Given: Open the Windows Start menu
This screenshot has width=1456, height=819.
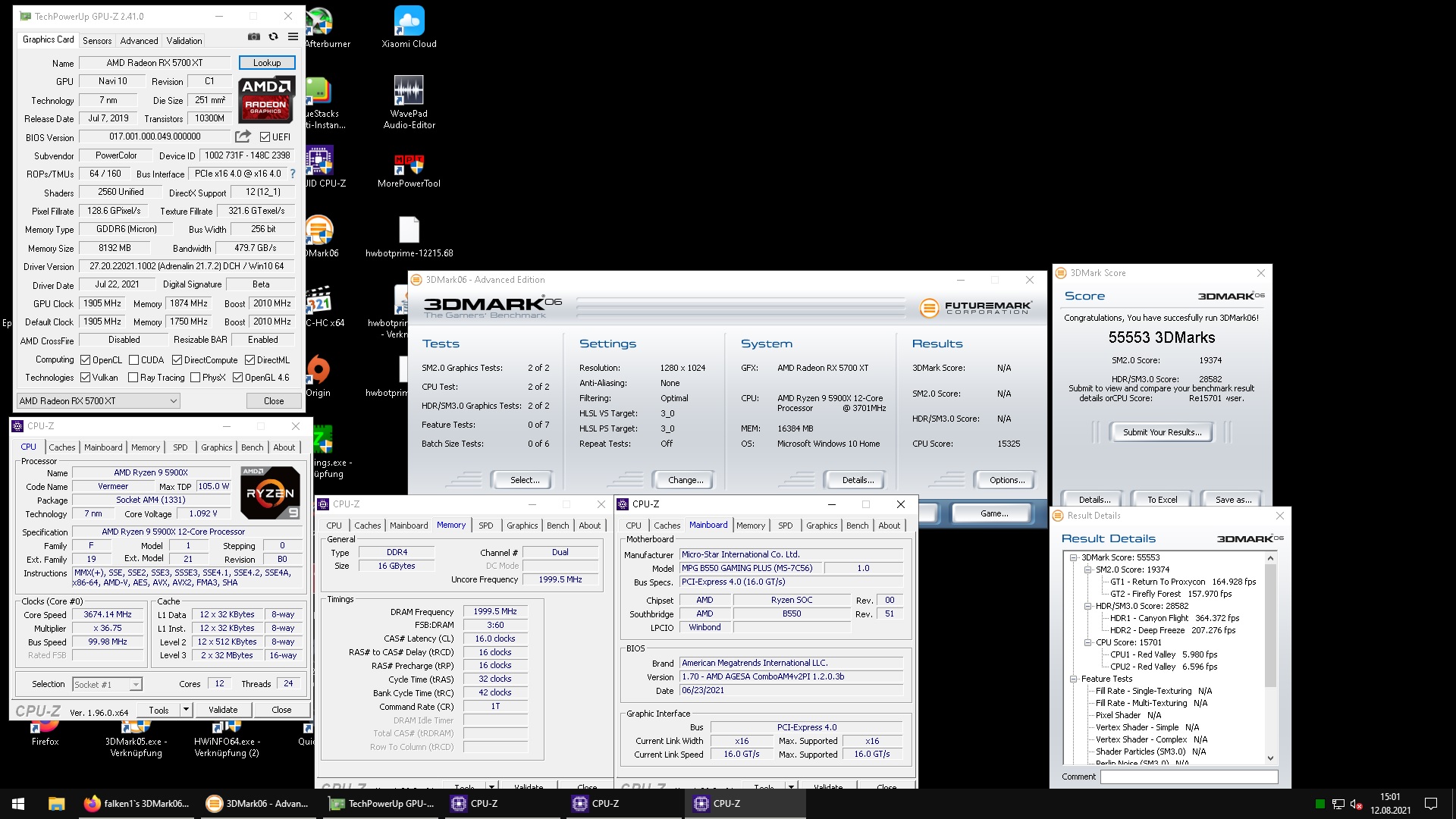Looking at the screenshot, I should pyautogui.click(x=18, y=804).
